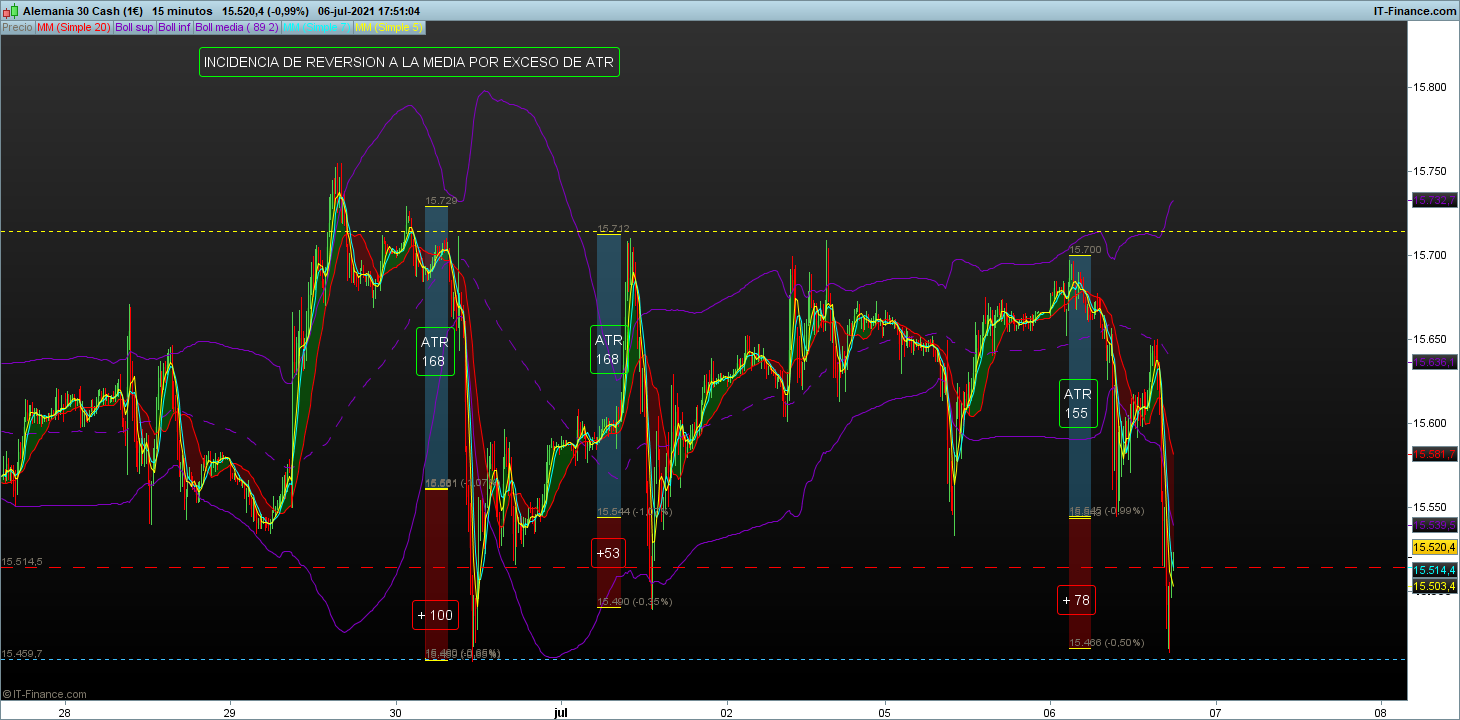The height and width of the screenshot is (720, 1460).
Task: Open the MM (Simple 20) indicator label
Action: 74,27
